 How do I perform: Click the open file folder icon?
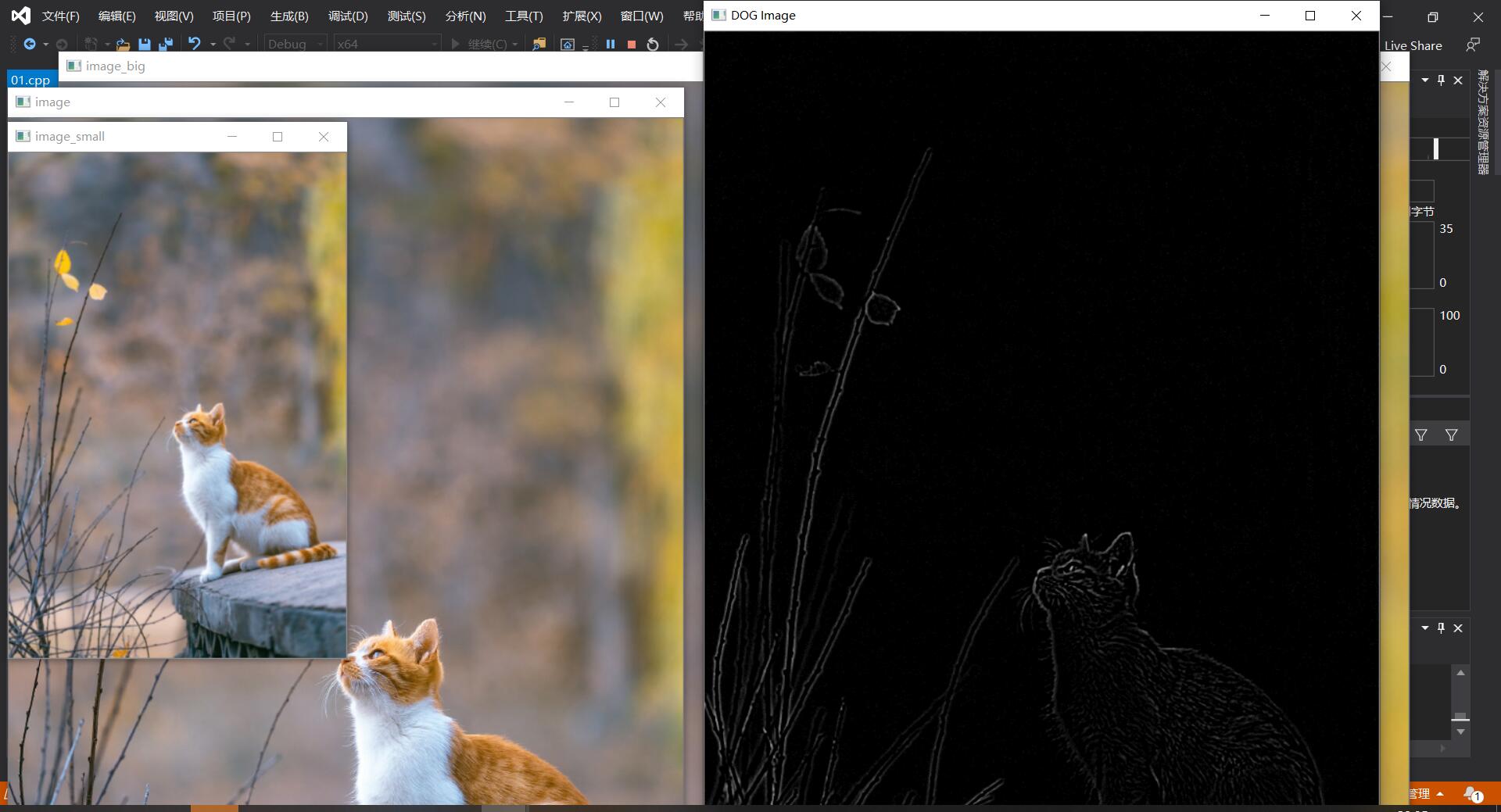click(123, 44)
